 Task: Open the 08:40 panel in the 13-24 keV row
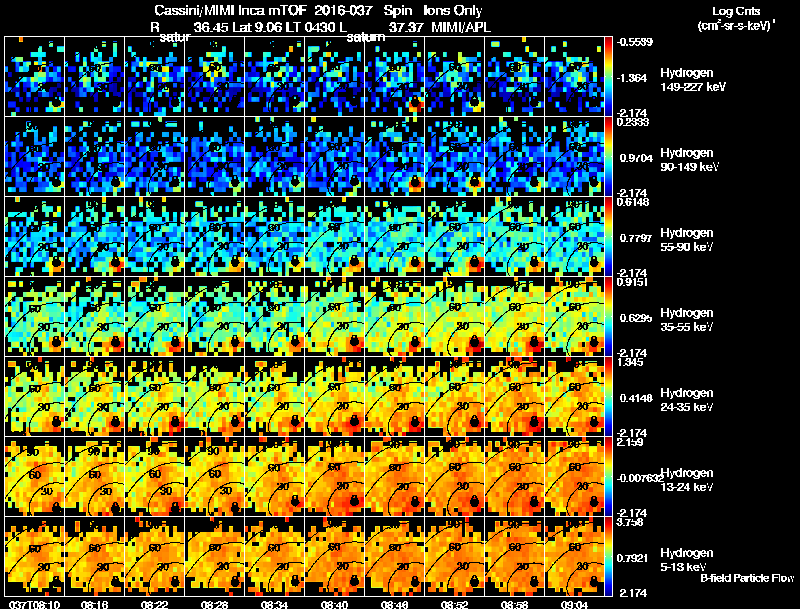click(x=335, y=476)
